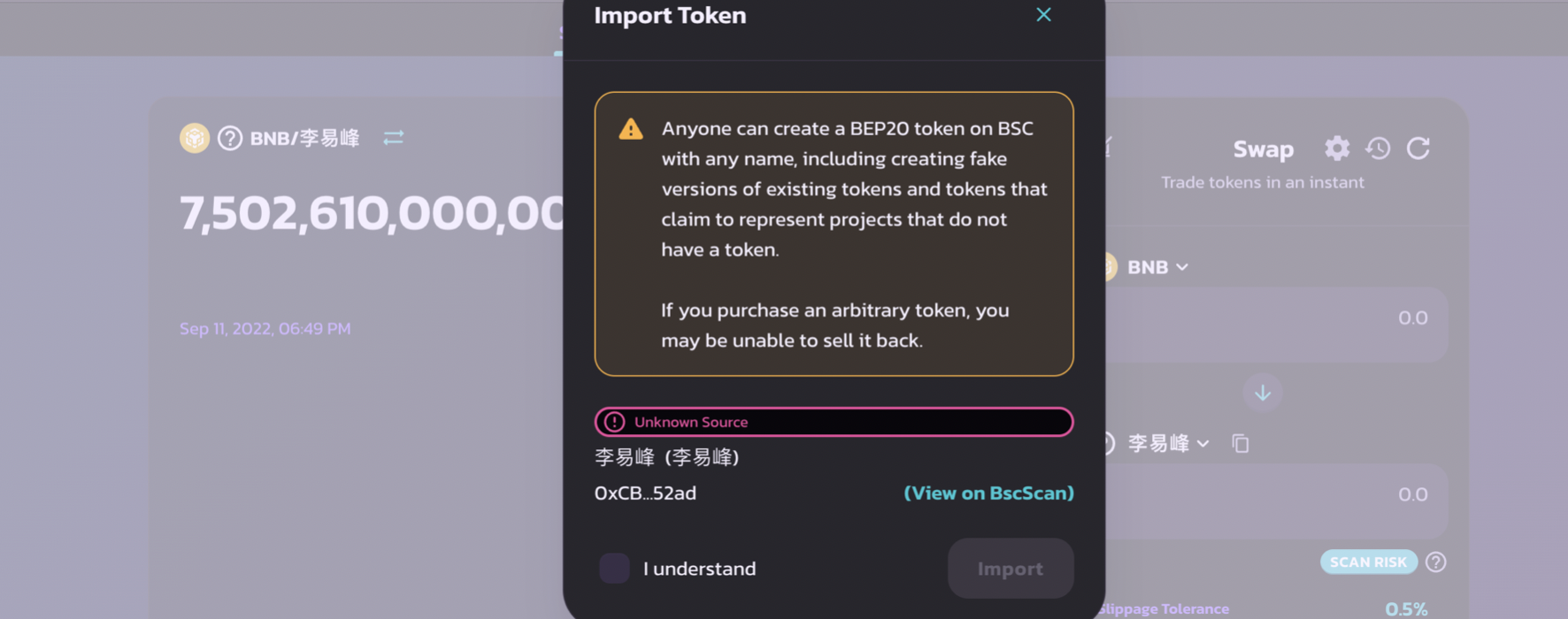This screenshot has width=1568, height=619.
Task: Click the help icon beside SCAN RISK
Action: 1436,562
